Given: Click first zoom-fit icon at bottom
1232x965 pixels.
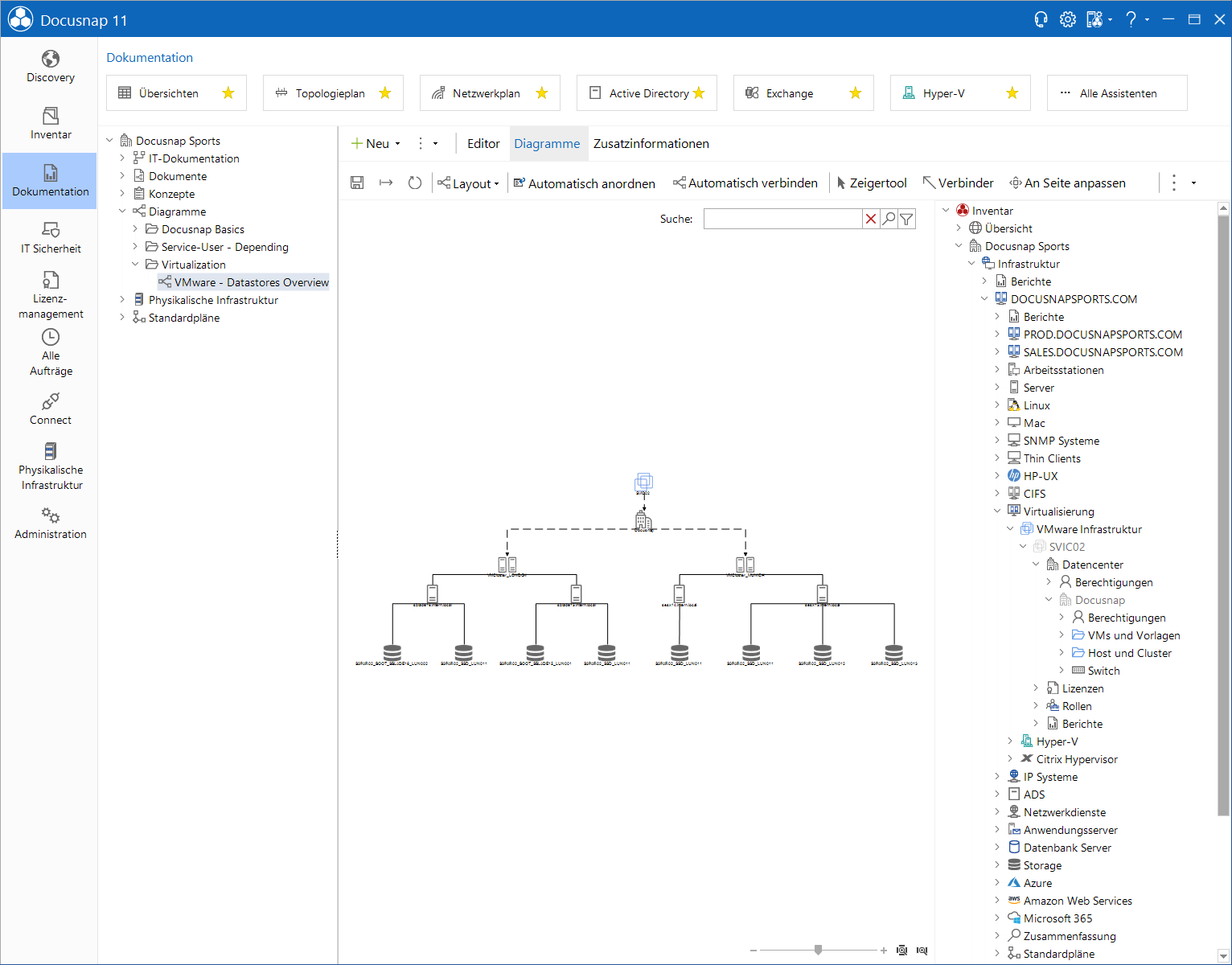Looking at the screenshot, I should pos(902,951).
